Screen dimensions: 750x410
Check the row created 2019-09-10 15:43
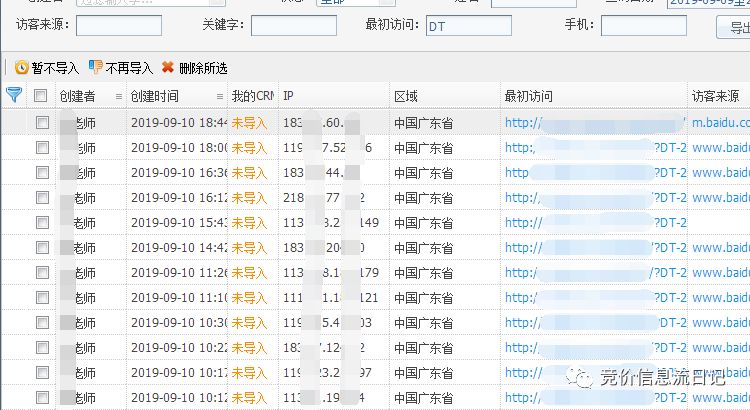point(43,222)
